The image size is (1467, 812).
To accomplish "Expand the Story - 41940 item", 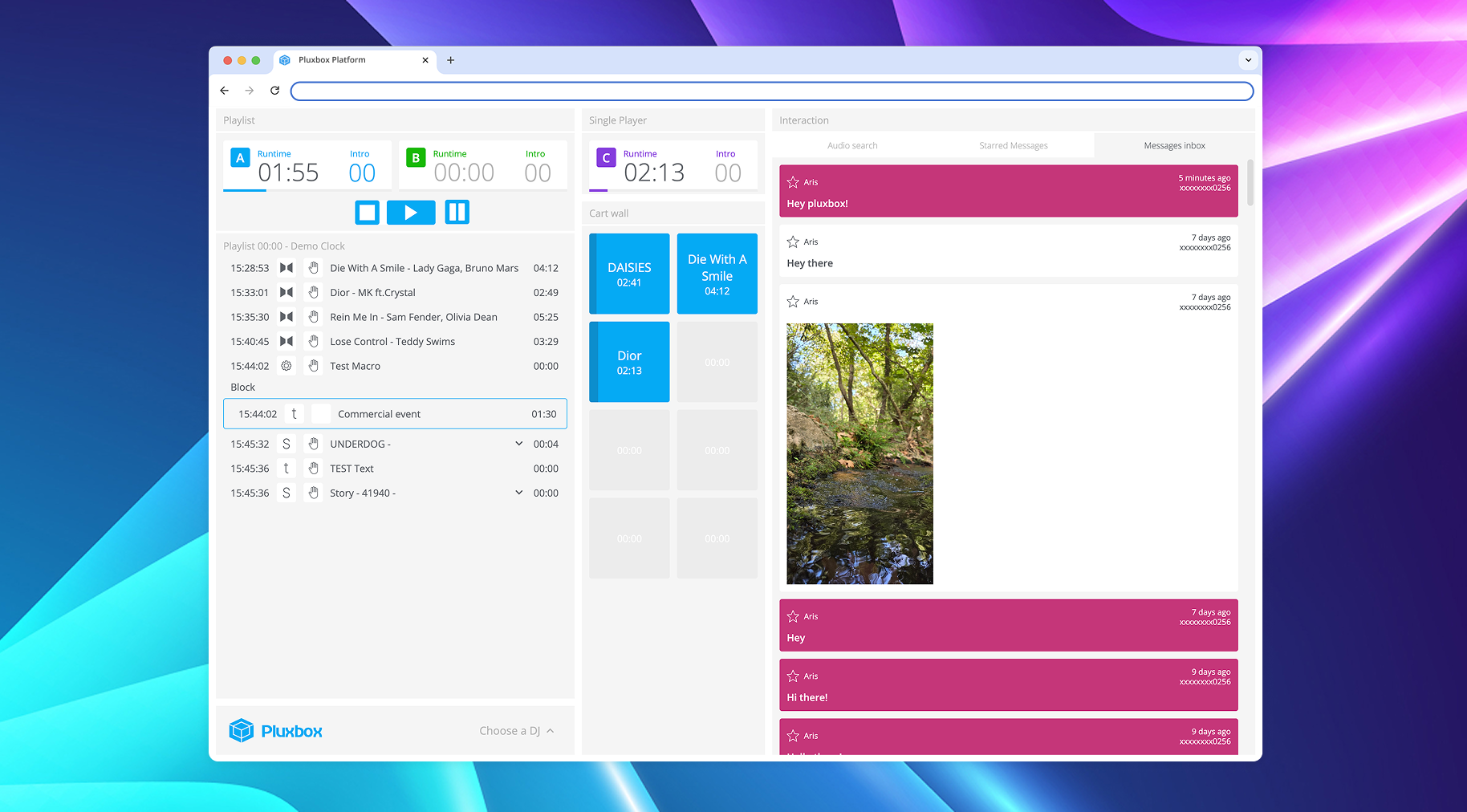I will click(518, 493).
